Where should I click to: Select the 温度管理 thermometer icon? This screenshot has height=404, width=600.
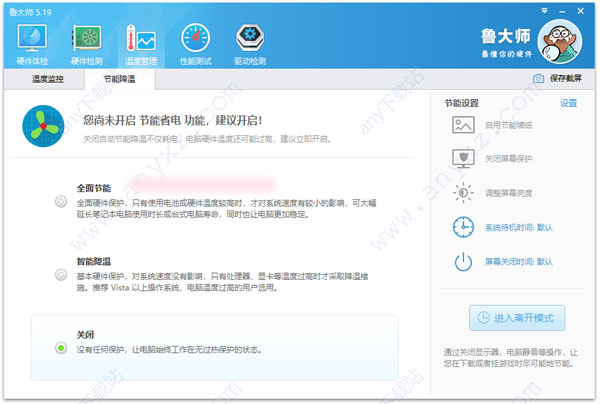(141, 38)
